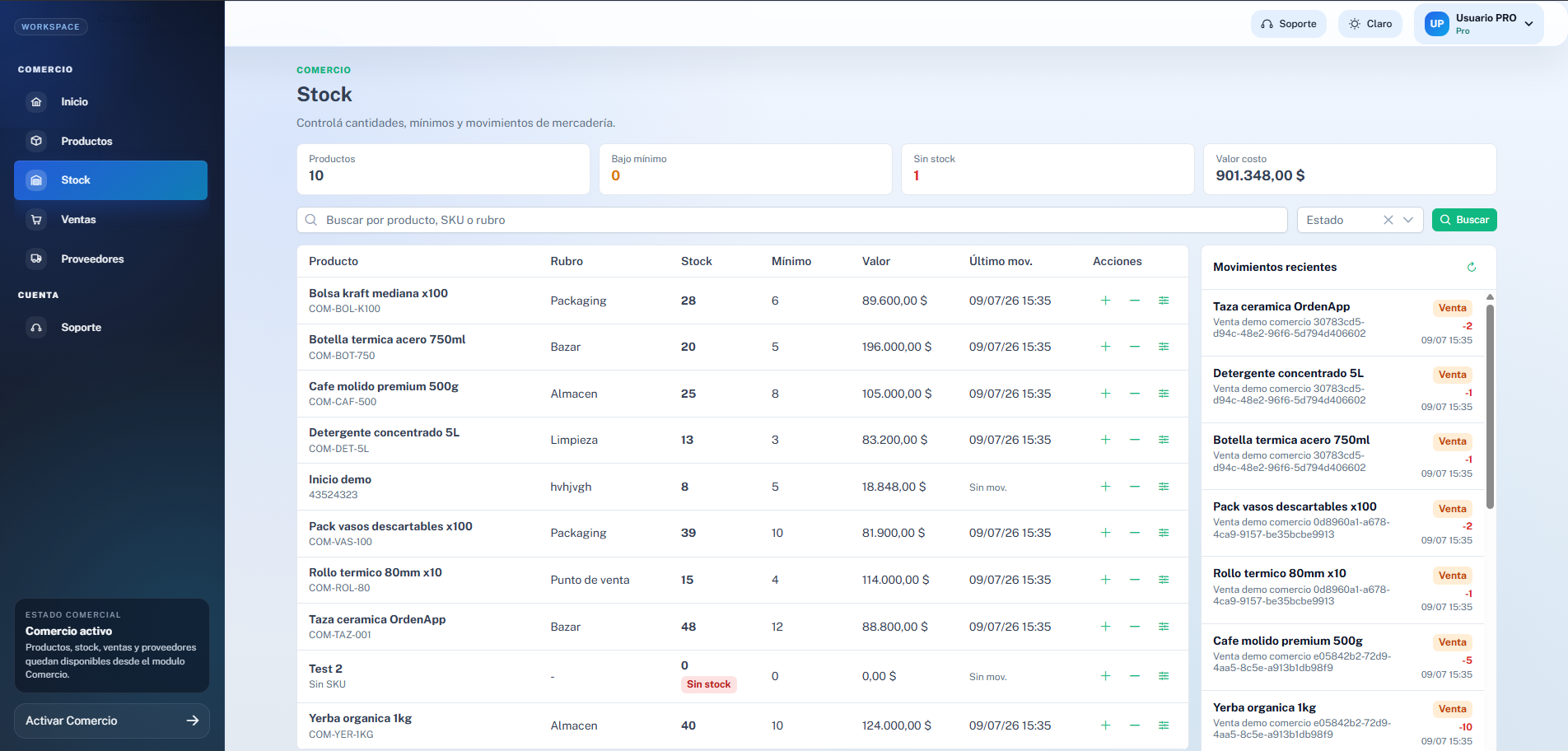Subtract stock from Bolsa kraft mediana x100
Screen dimensions: 1568x751
[1134, 301]
